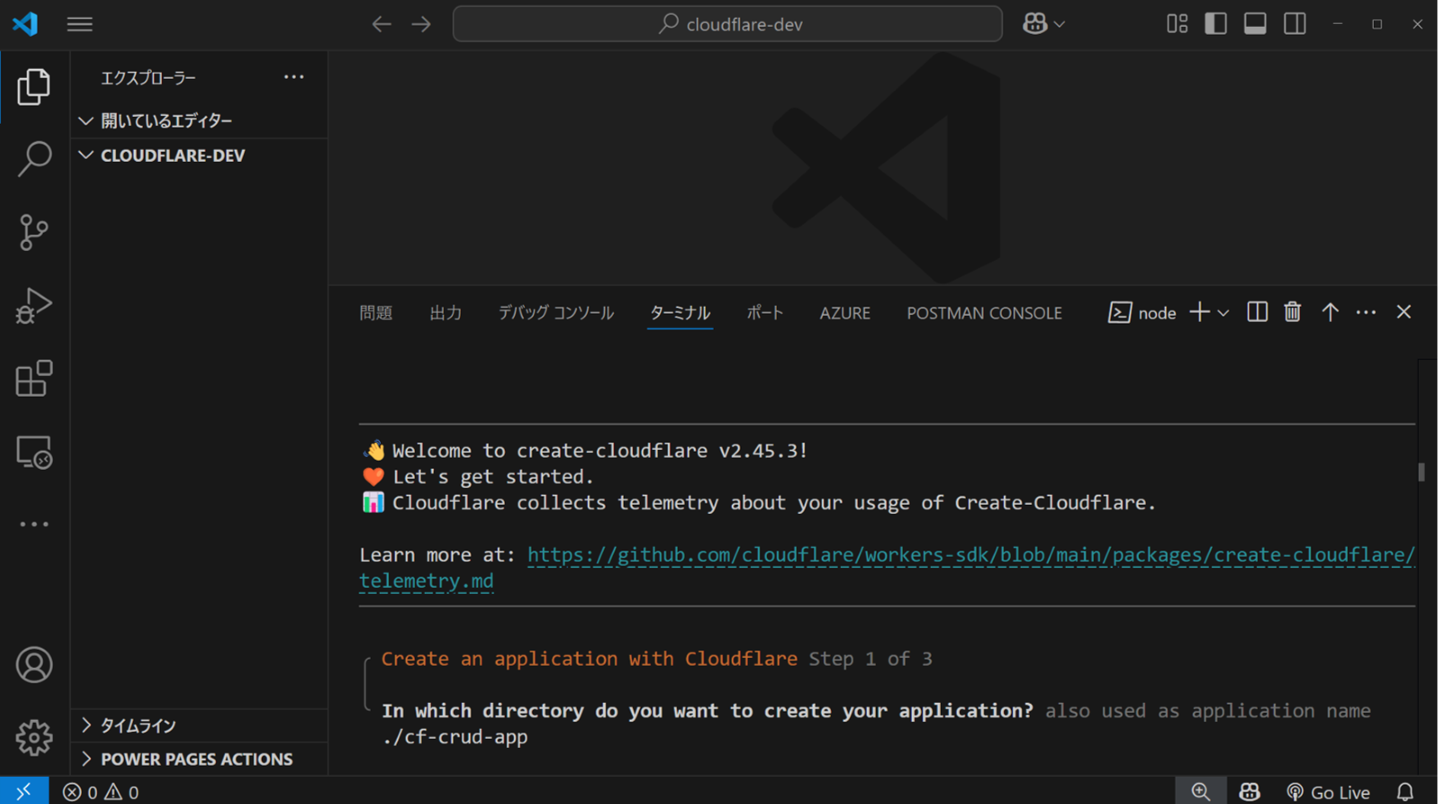Close the terminal panel
This screenshot has width=1438, height=804.
pos(1404,312)
